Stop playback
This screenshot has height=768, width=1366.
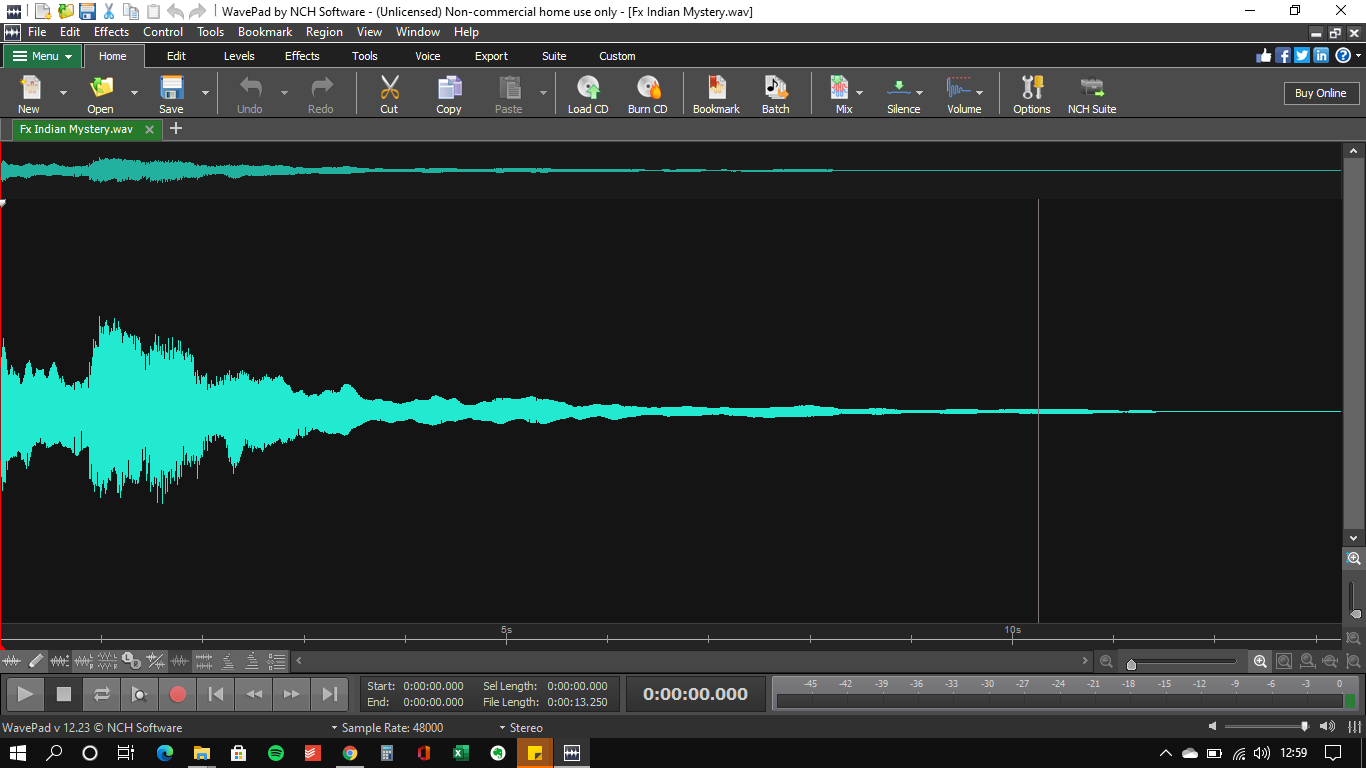(x=64, y=694)
